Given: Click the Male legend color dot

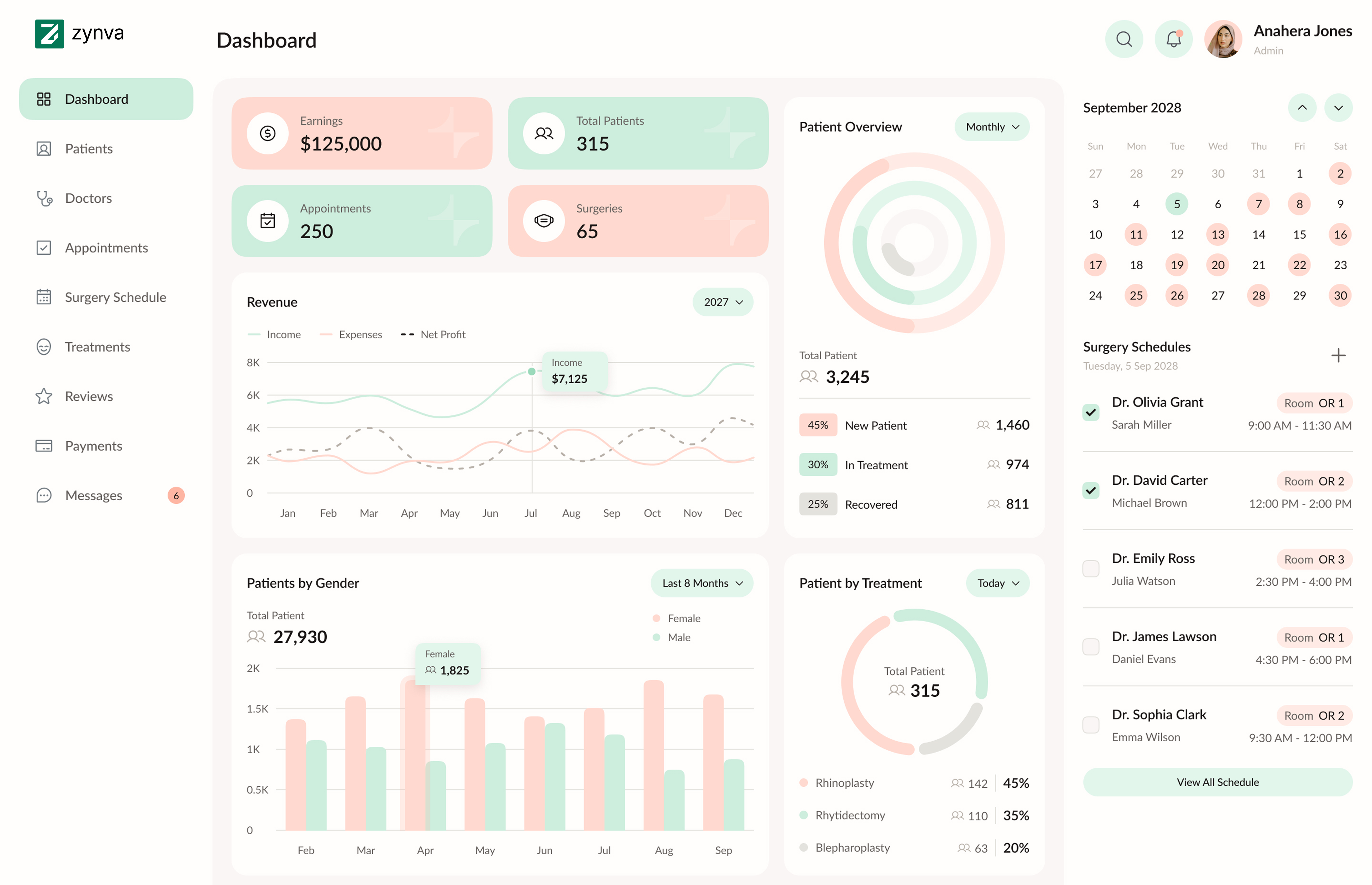Looking at the screenshot, I should 656,637.
